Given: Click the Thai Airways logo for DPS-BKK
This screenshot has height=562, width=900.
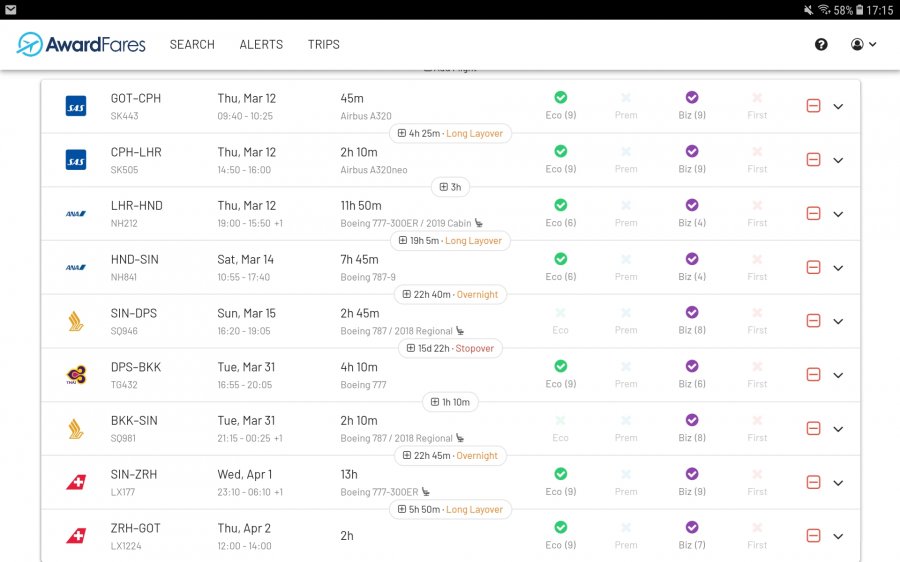Looking at the screenshot, I should tap(76, 375).
